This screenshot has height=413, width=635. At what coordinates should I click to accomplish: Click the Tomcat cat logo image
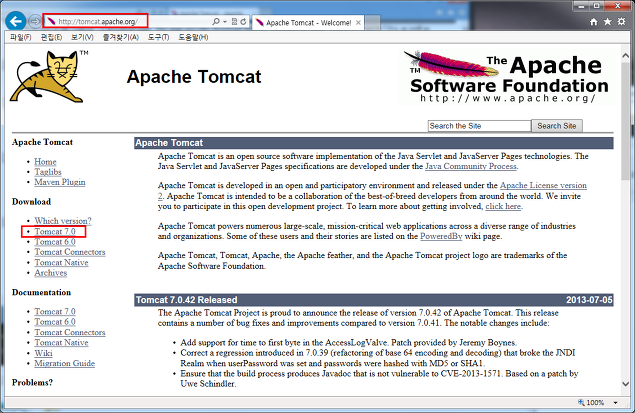coord(48,76)
